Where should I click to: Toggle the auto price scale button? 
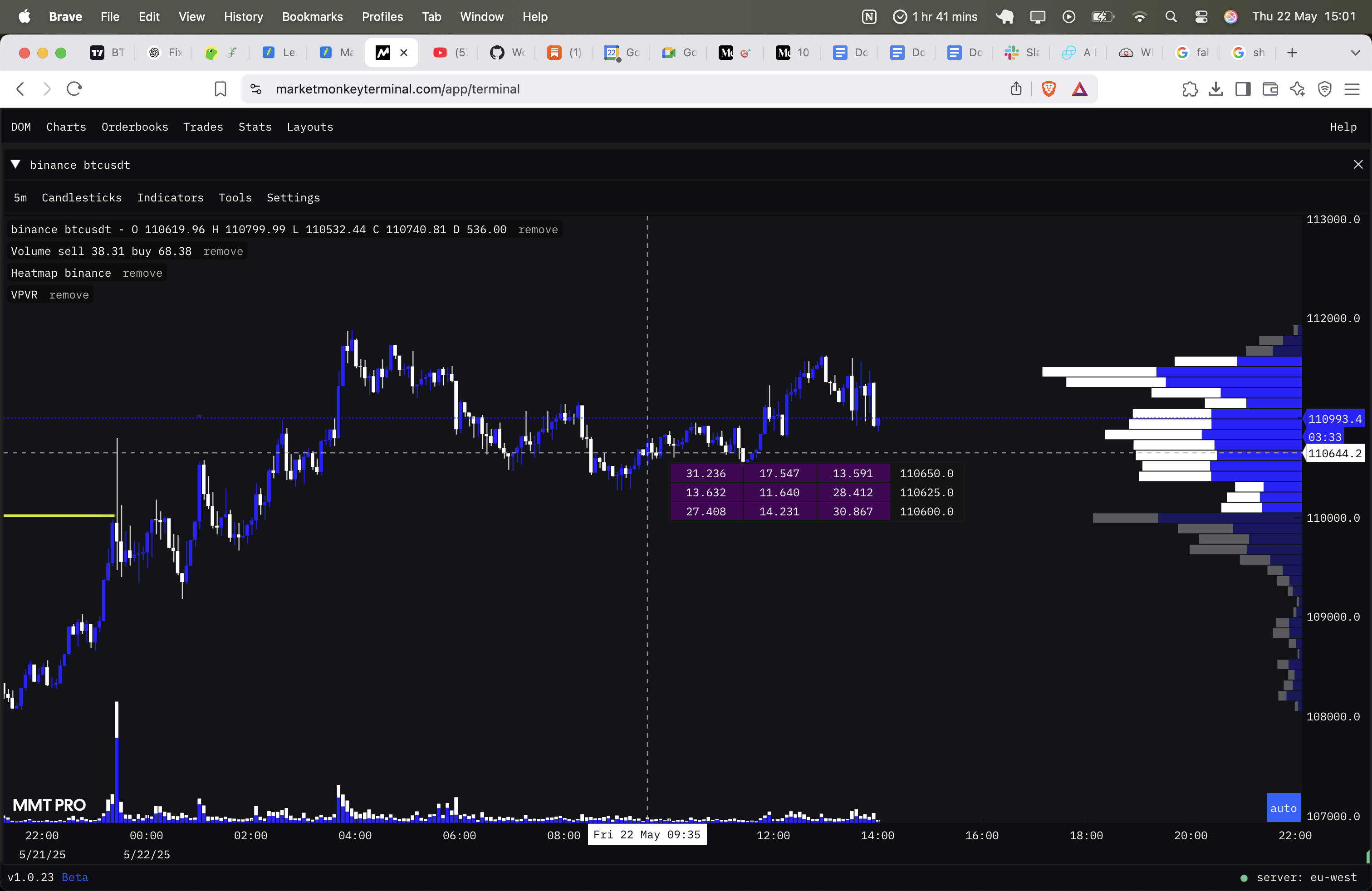1283,808
